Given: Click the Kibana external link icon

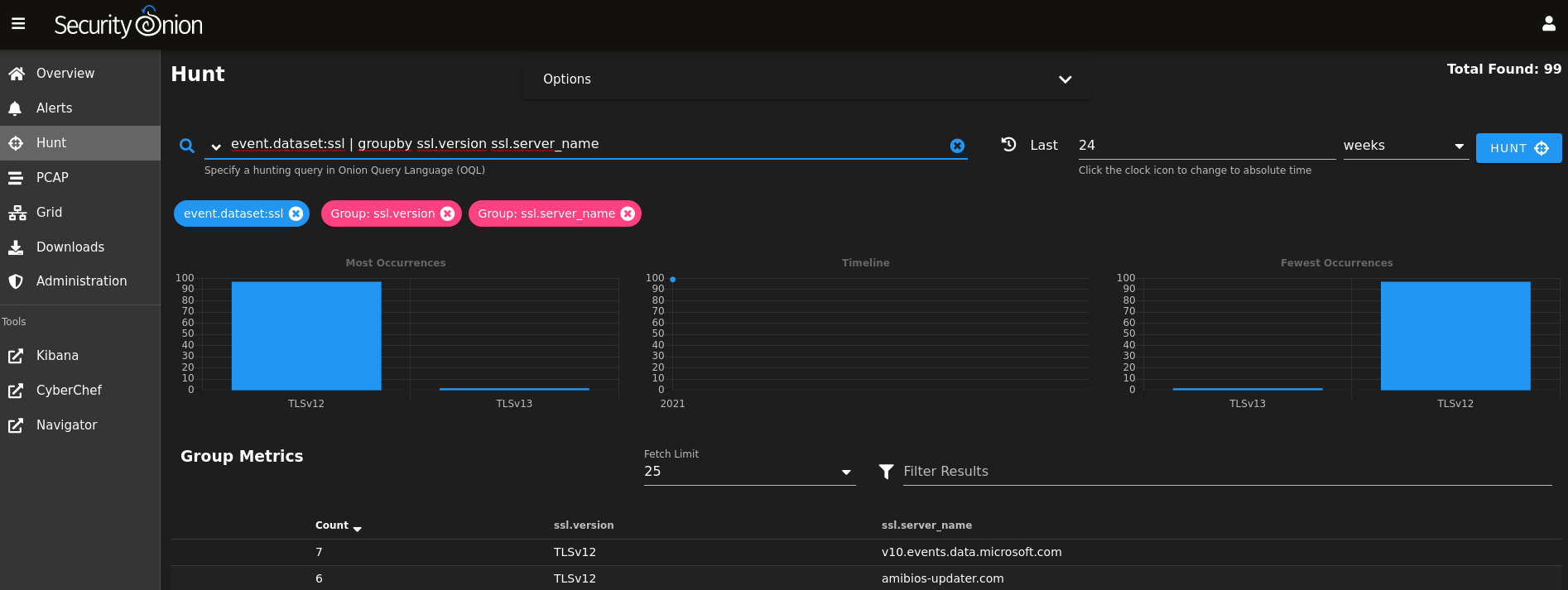Looking at the screenshot, I should pos(16,356).
